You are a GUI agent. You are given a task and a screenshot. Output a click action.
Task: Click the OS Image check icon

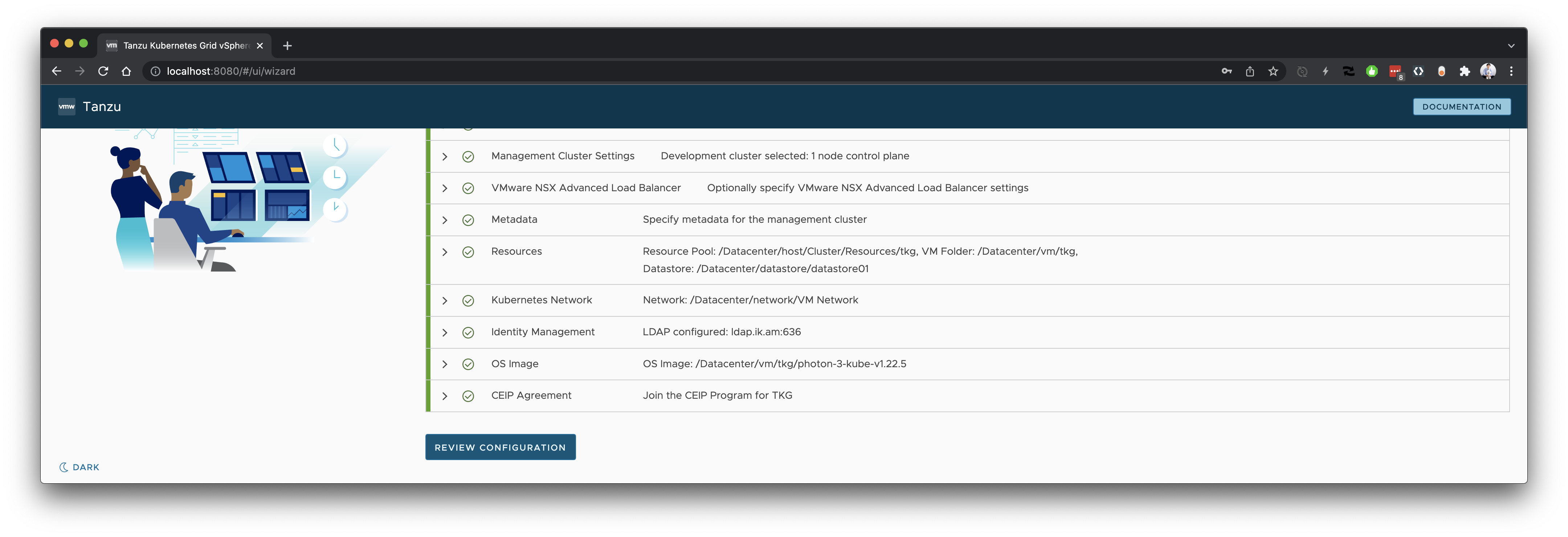point(468,364)
